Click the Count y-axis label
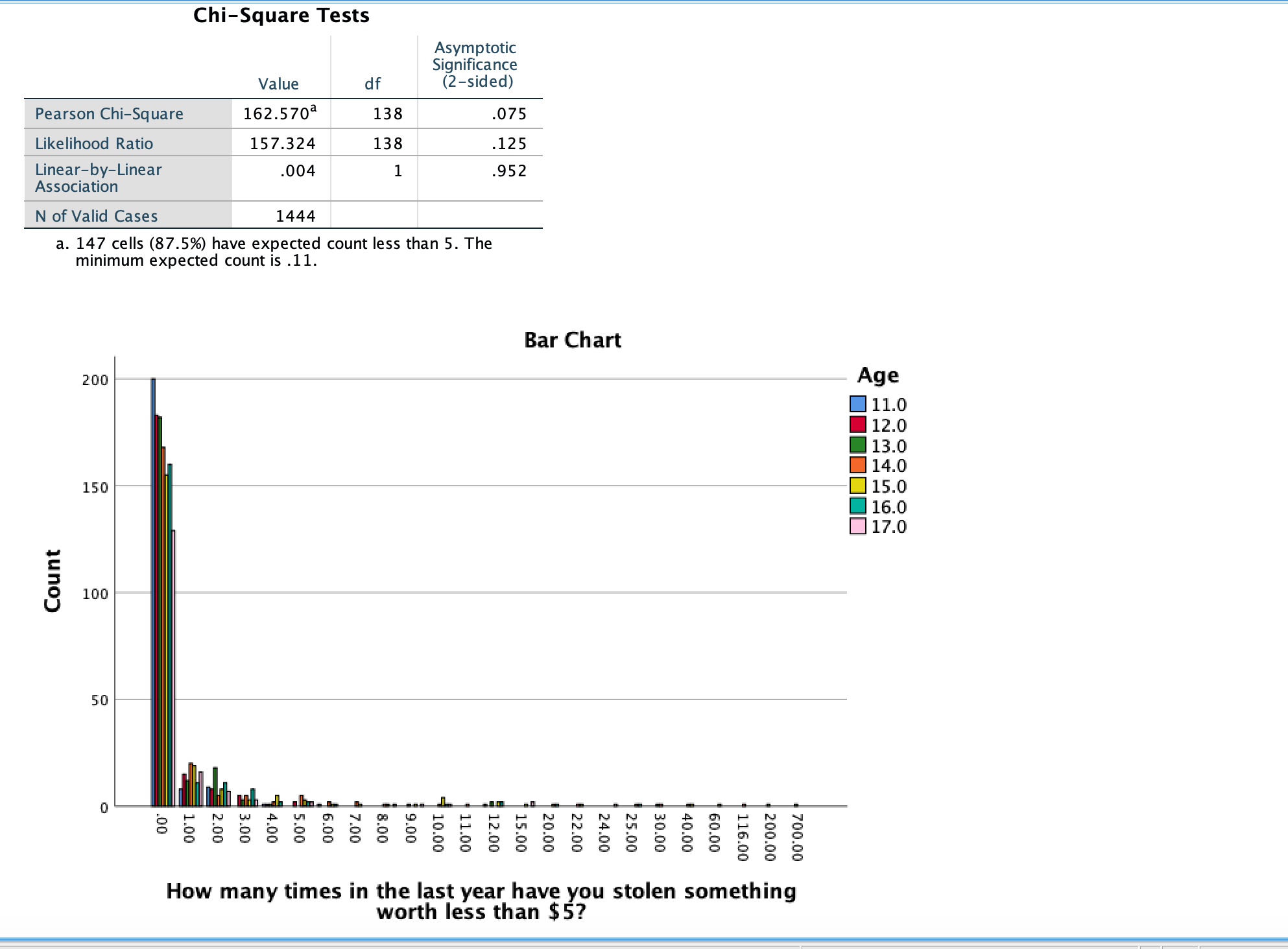 pyautogui.click(x=53, y=580)
